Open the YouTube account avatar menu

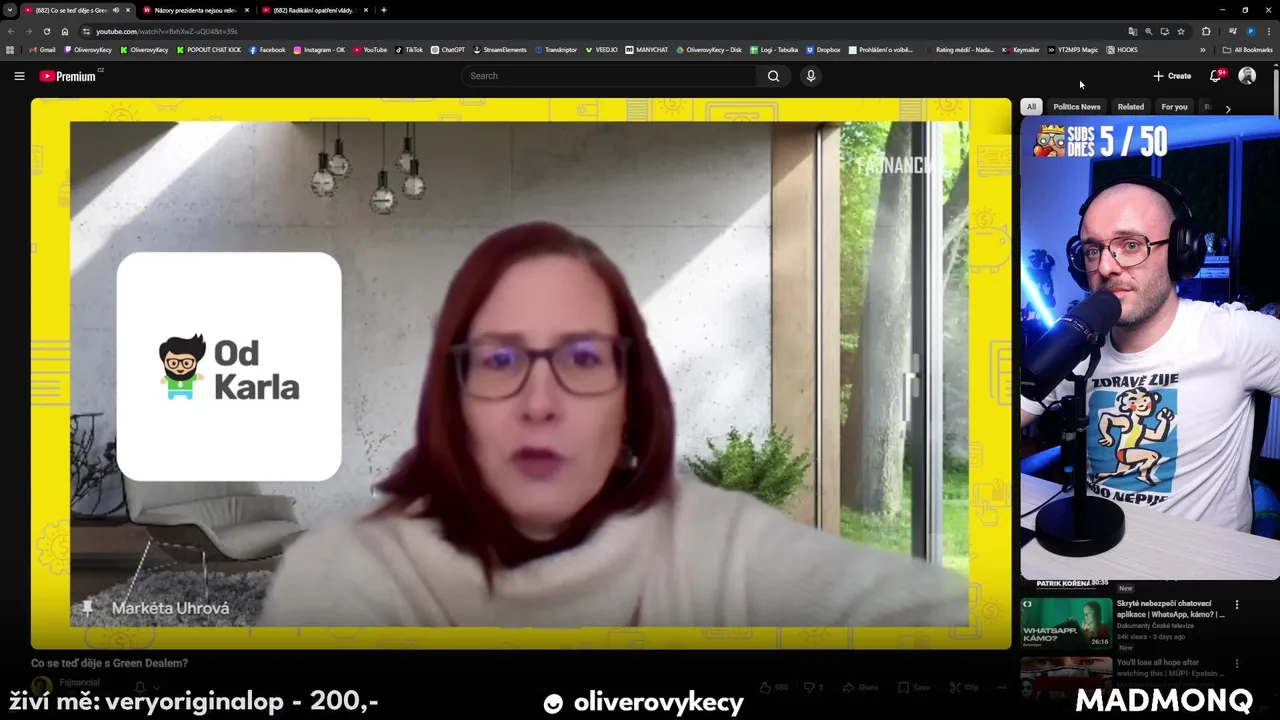click(x=1247, y=76)
